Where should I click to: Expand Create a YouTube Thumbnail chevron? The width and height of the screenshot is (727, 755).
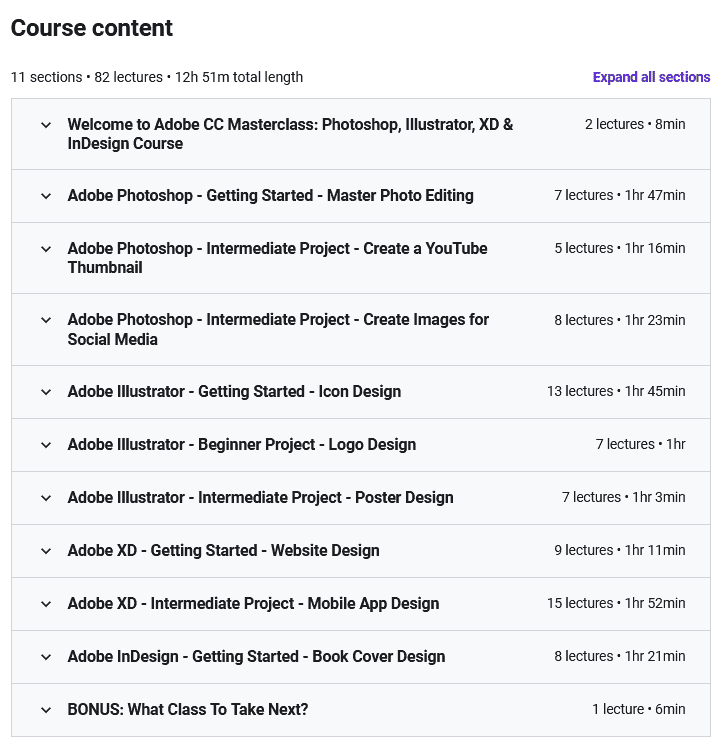click(x=46, y=249)
